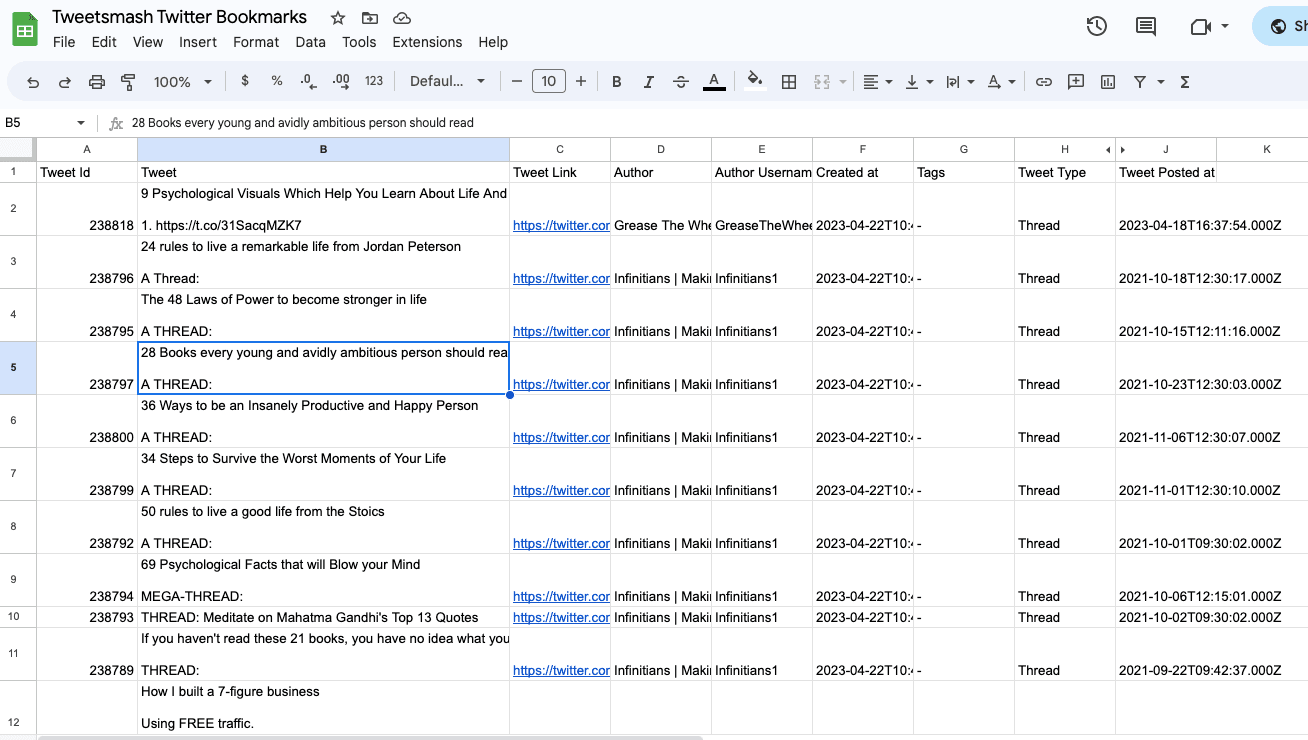Open the Help menu

tap(493, 42)
